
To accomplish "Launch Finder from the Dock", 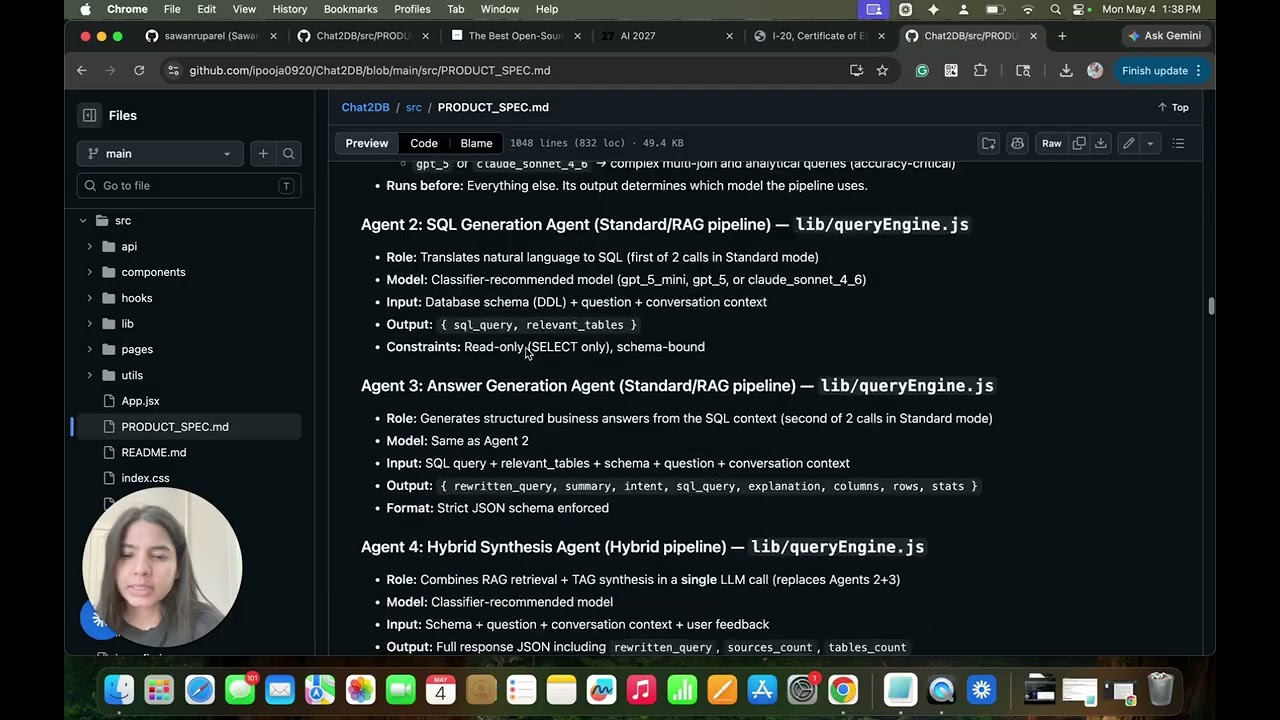I will (119, 690).
